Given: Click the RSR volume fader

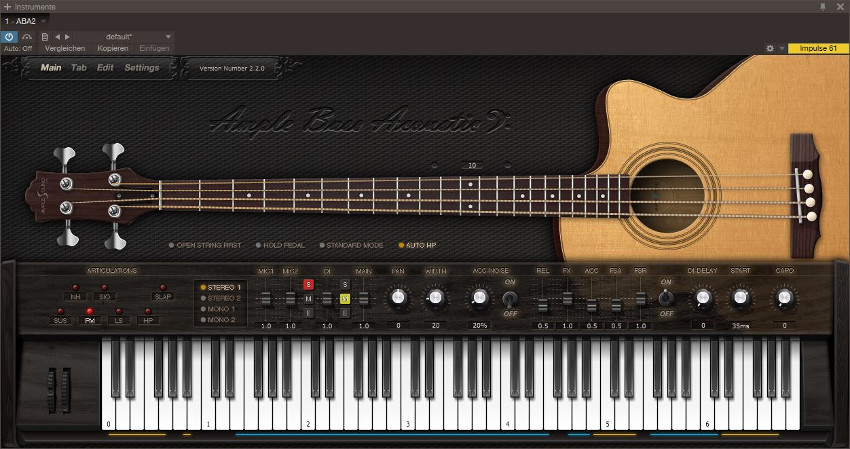Looking at the screenshot, I should click(x=641, y=299).
